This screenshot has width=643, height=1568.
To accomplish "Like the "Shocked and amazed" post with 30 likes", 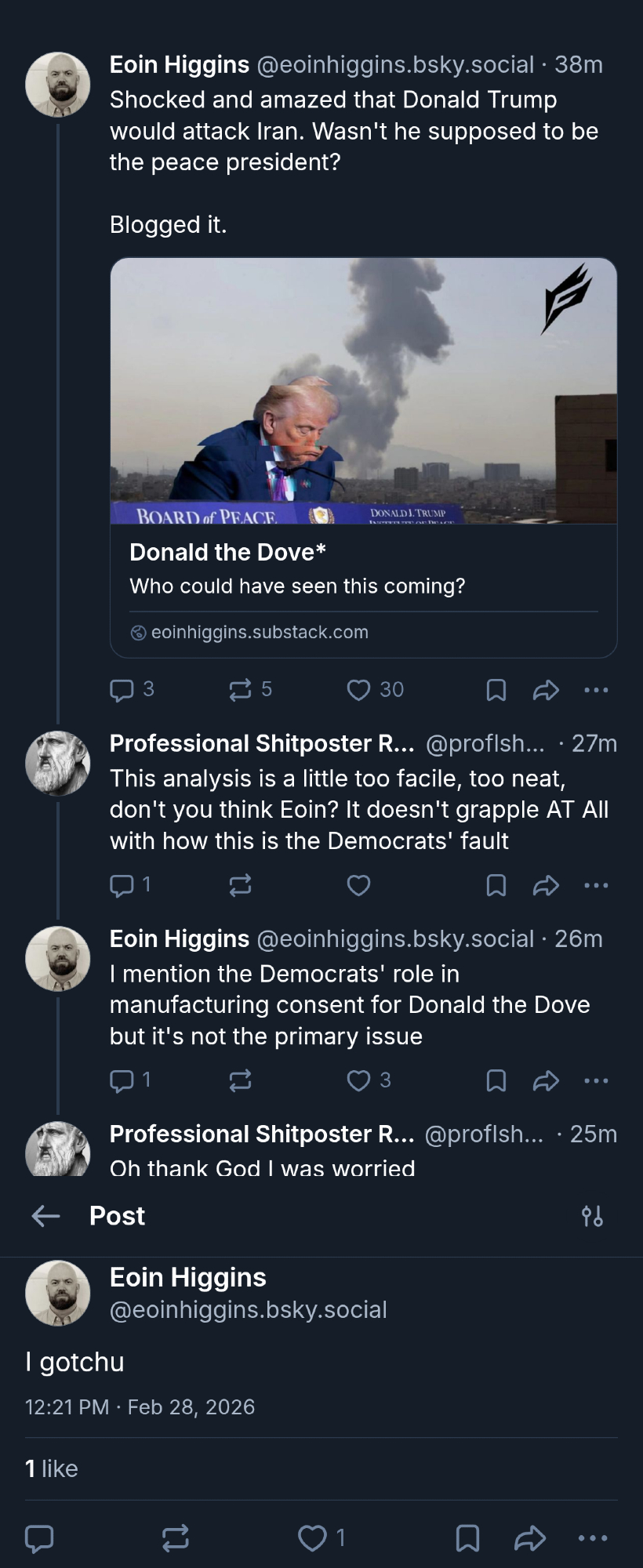I will [x=359, y=690].
